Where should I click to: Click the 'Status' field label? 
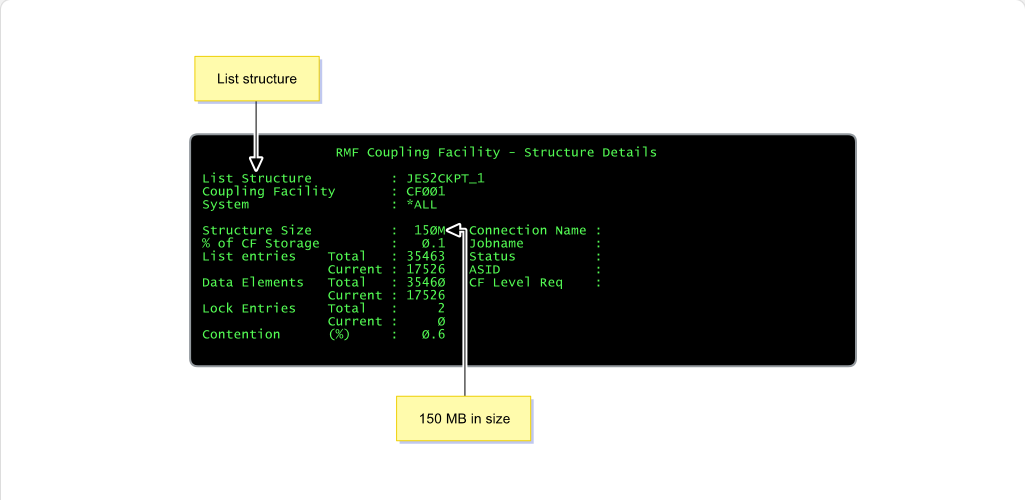click(492, 256)
